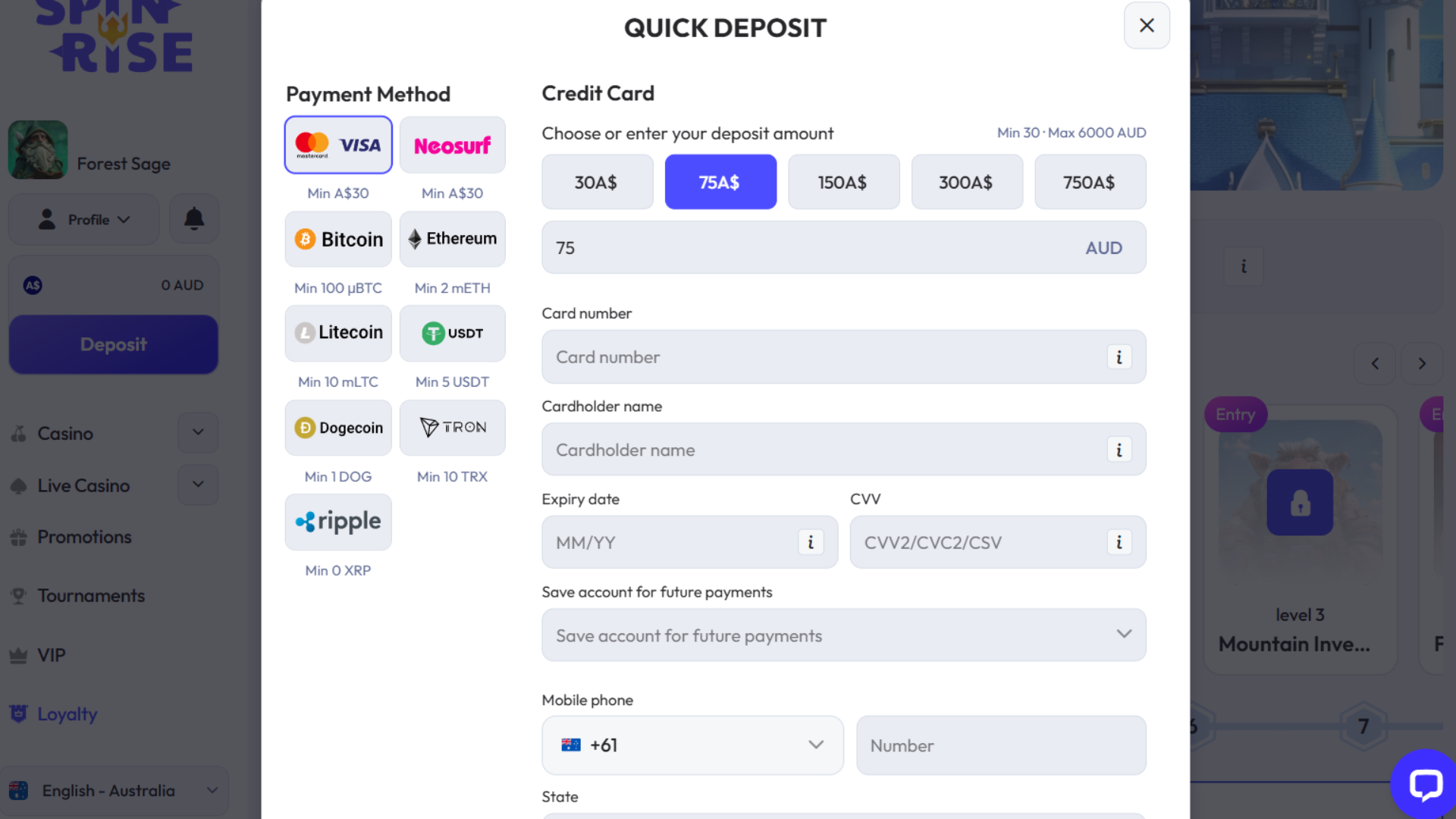This screenshot has height=819, width=1456.
Task: Open the +61 country code dropdown
Action: [692, 745]
